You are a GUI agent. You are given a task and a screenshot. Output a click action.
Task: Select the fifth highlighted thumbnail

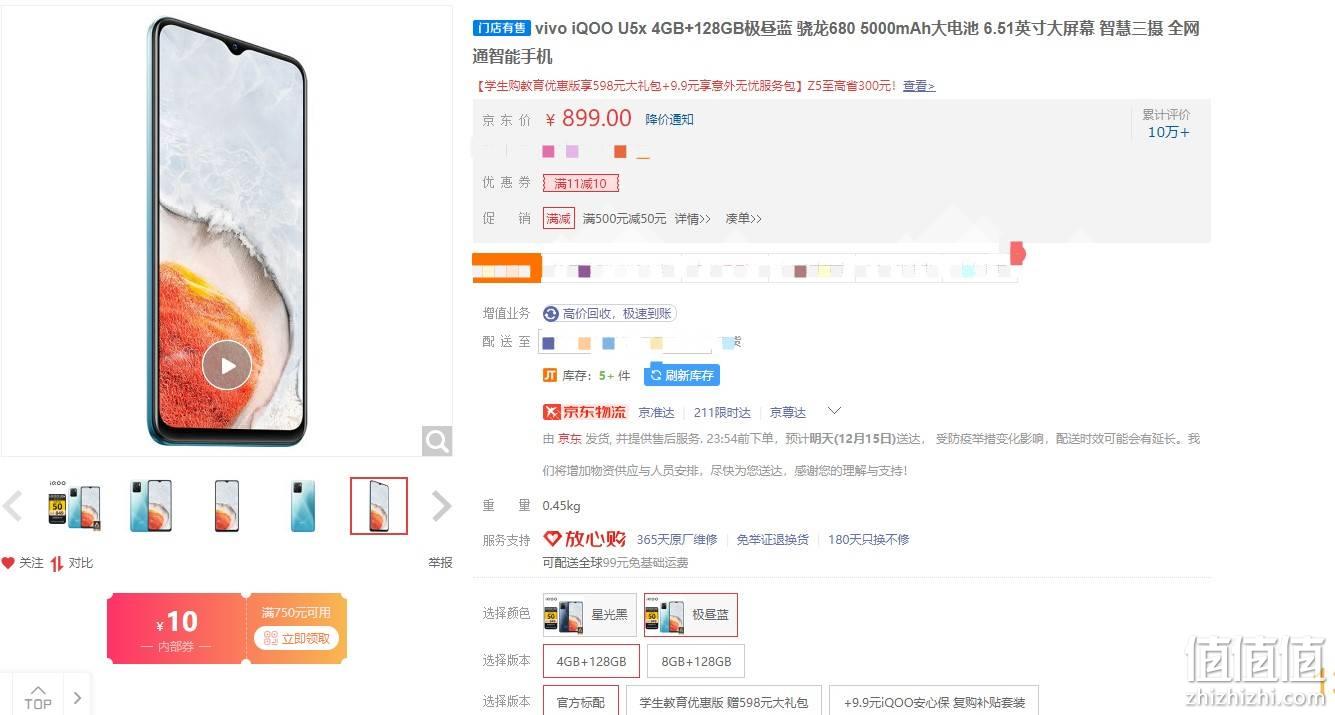[379, 506]
